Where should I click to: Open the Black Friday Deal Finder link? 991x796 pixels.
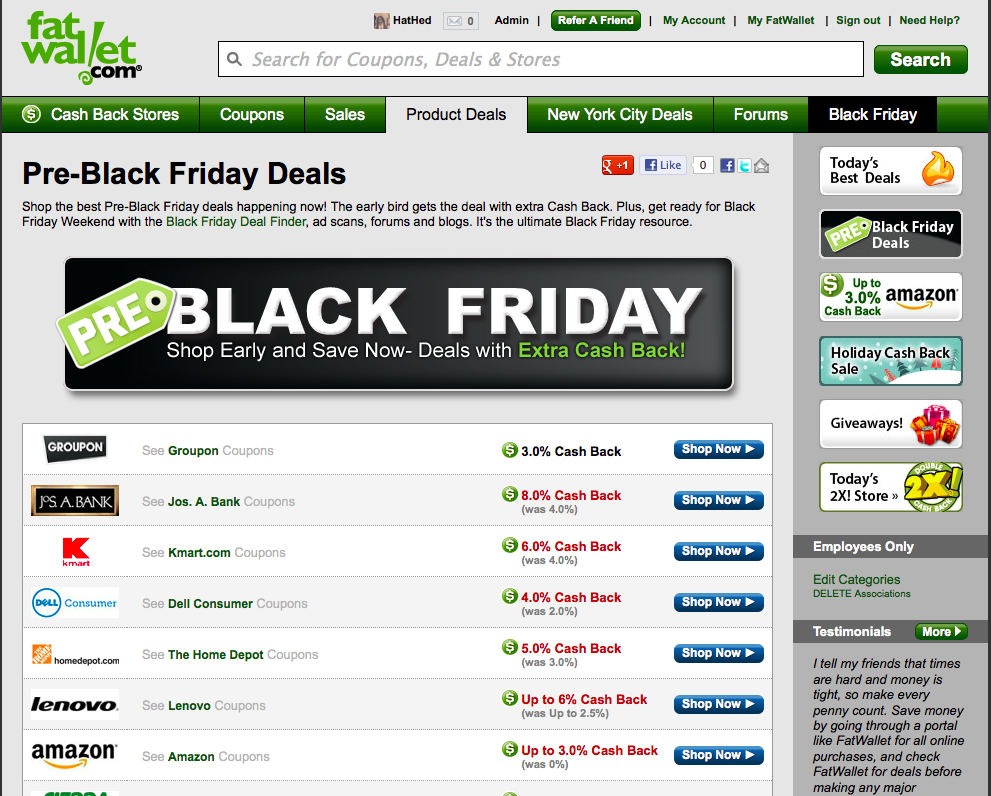pos(236,222)
